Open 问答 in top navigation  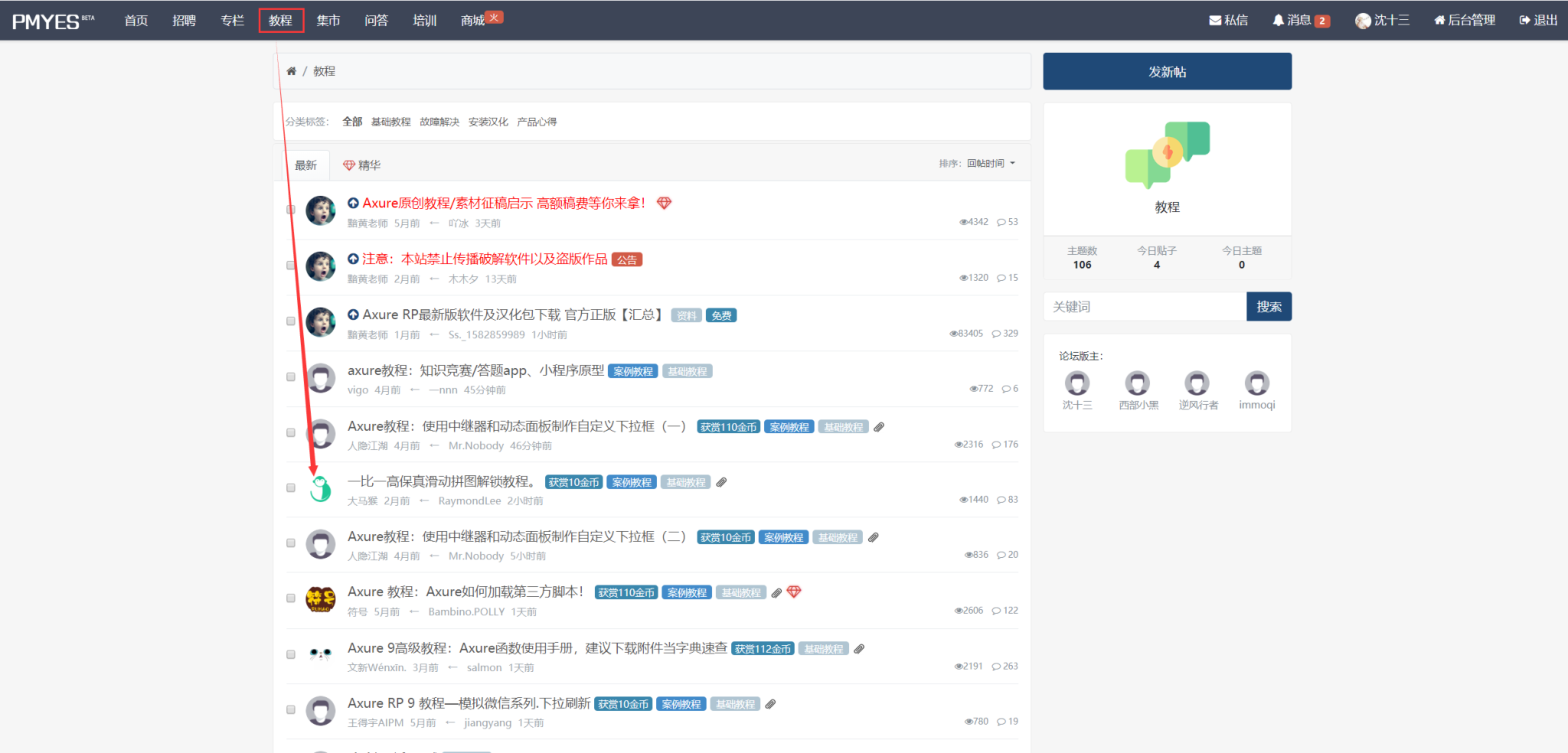pos(376,21)
